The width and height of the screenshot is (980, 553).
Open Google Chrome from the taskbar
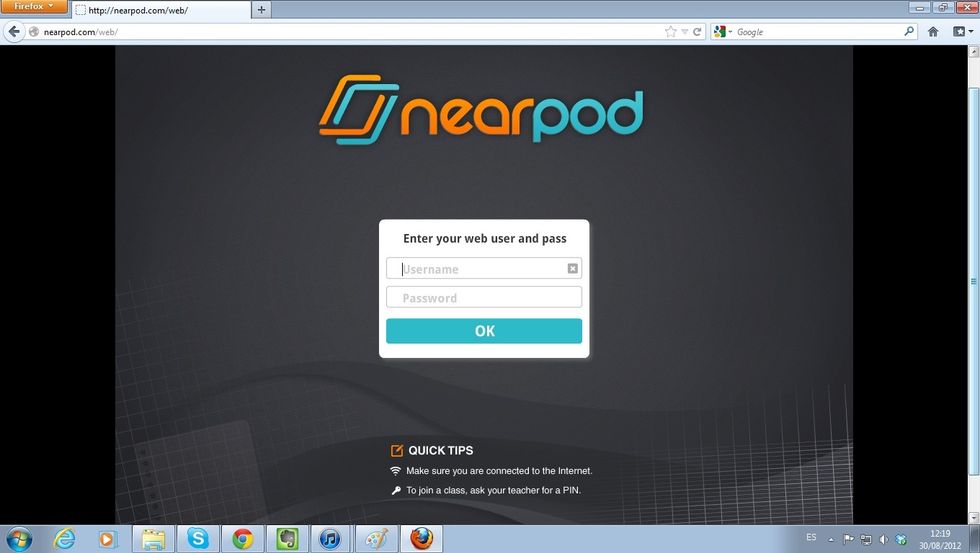242,539
